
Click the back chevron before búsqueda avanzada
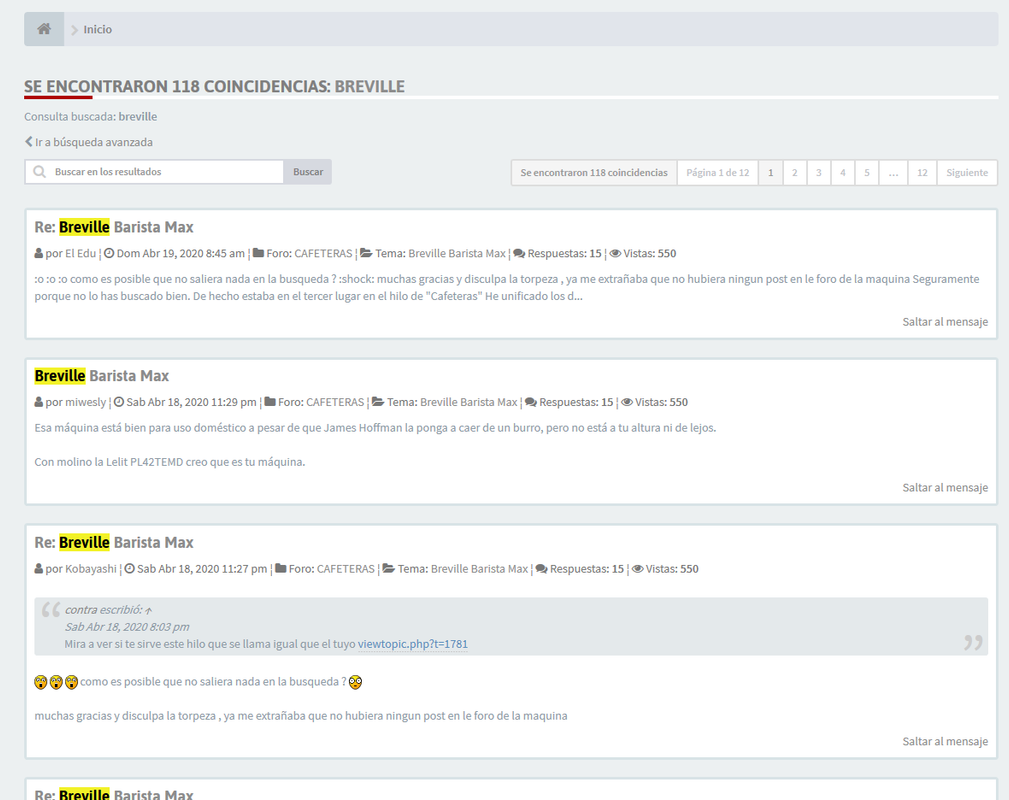(x=28, y=142)
